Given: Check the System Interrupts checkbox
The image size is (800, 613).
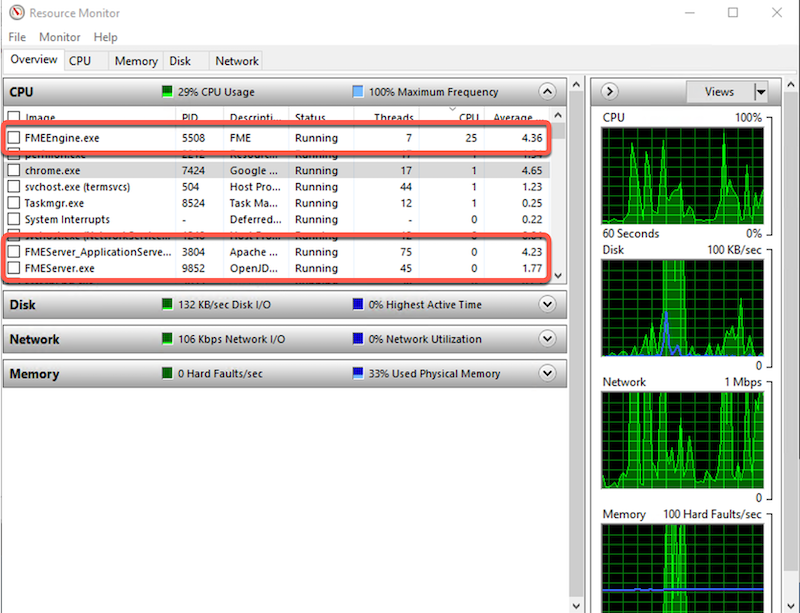Looking at the screenshot, I should 14,219.
